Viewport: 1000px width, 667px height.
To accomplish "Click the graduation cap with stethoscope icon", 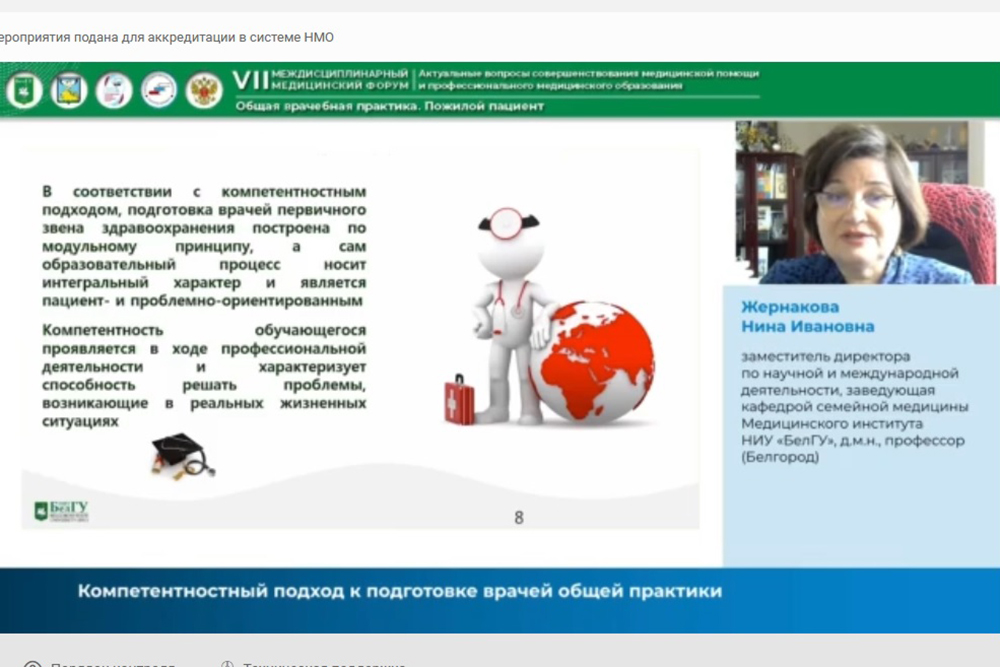I will click(x=178, y=455).
